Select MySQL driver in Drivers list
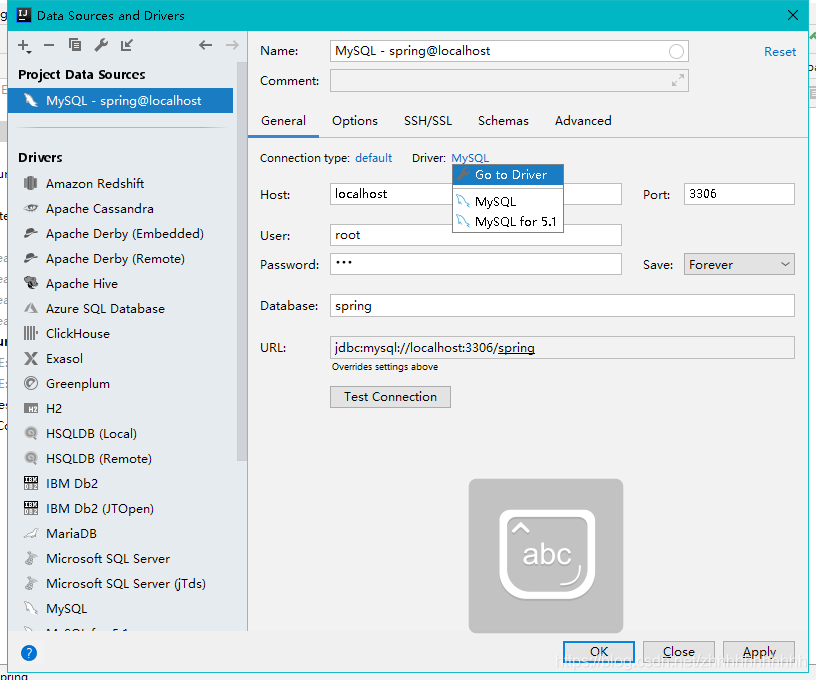The width and height of the screenshot is (816, 680). pyautogui.click(x=66, y=608)
